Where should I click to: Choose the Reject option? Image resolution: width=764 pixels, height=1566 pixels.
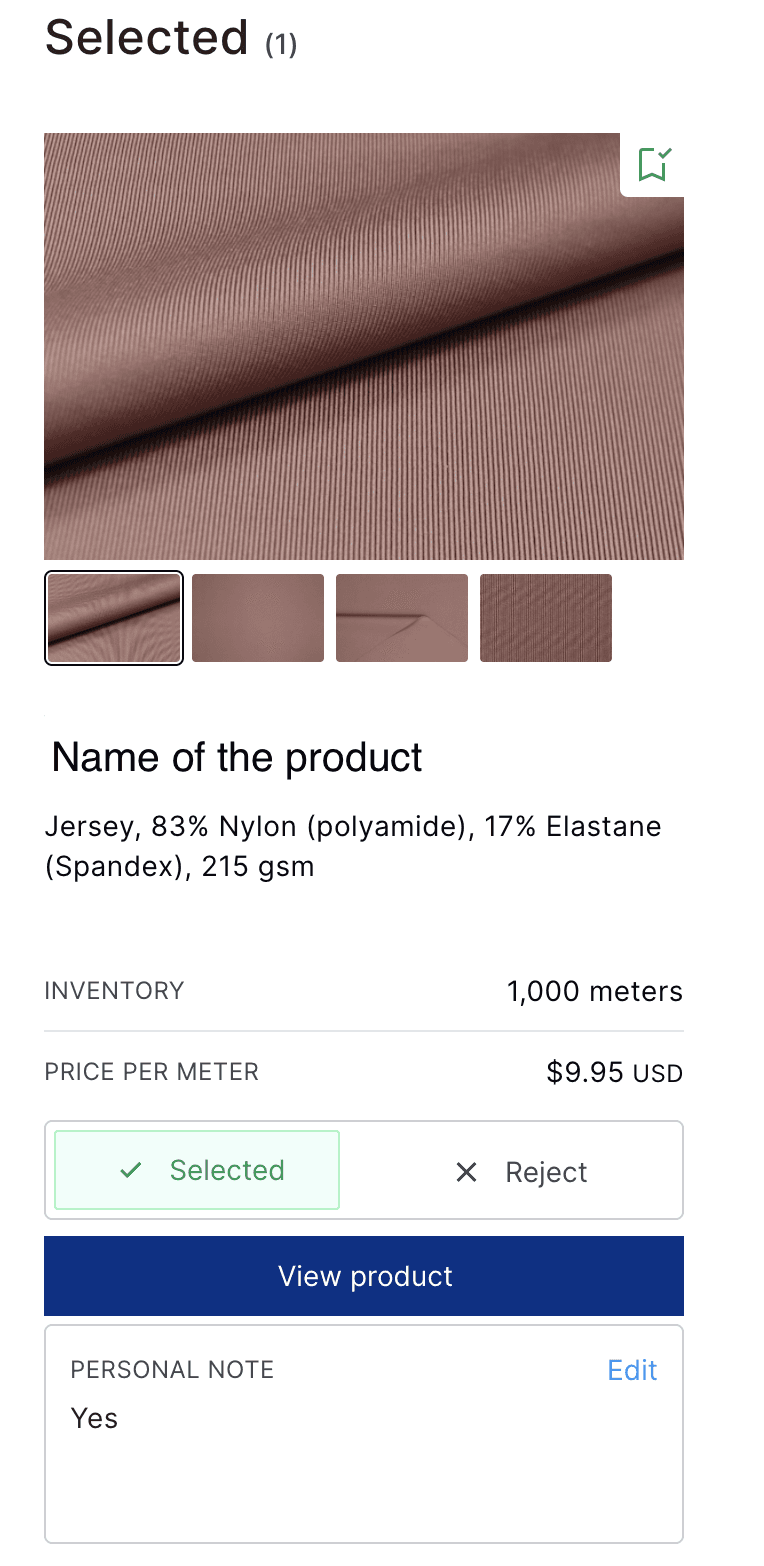click(520, 1172)
